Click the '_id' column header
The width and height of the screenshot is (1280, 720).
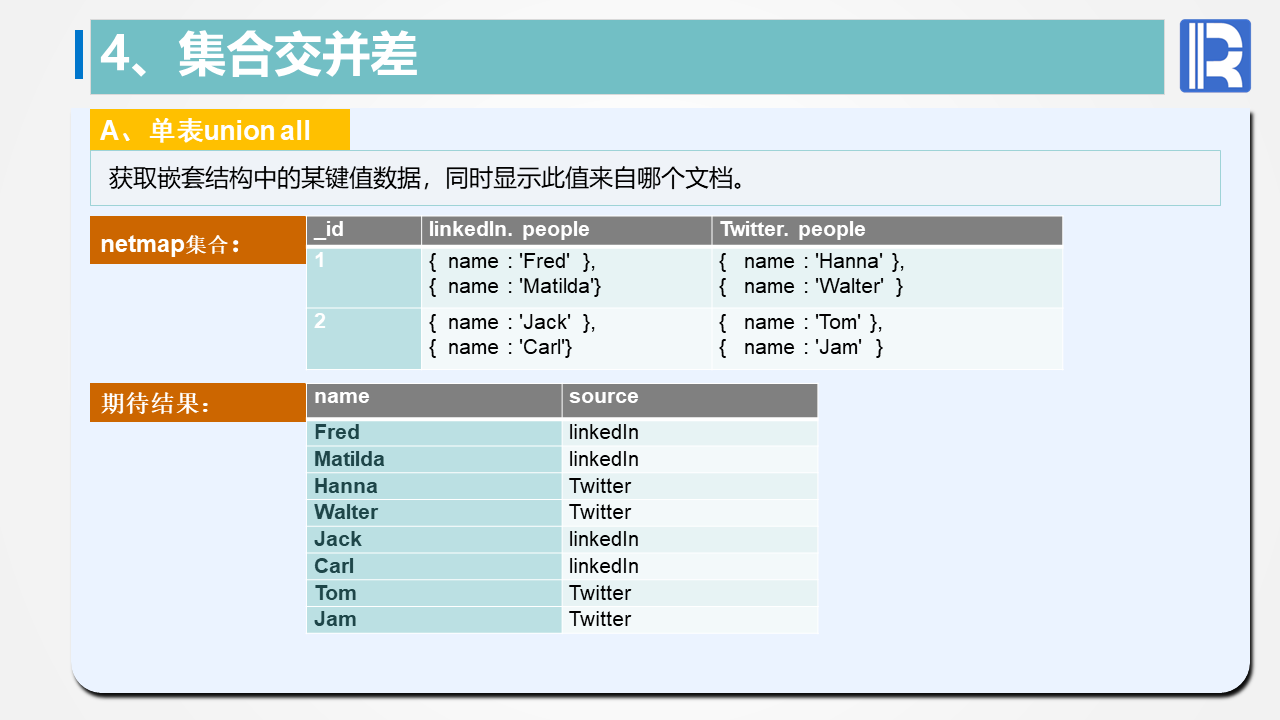pos(364,230)
